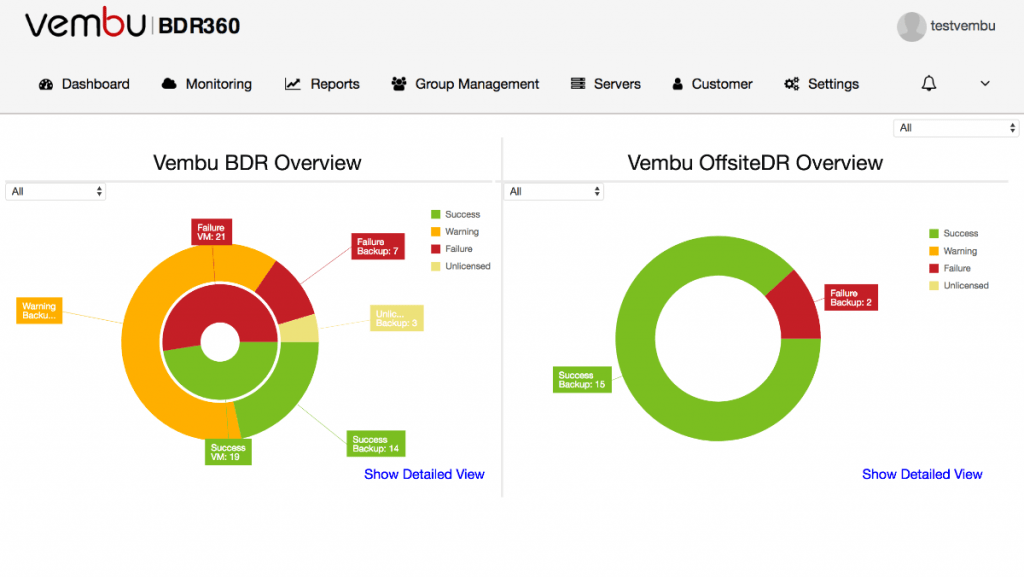Image resolution: width=1024 pixels, height=577 pixels.
Task: Click the Reports chart icon
Action: point(293,84)
